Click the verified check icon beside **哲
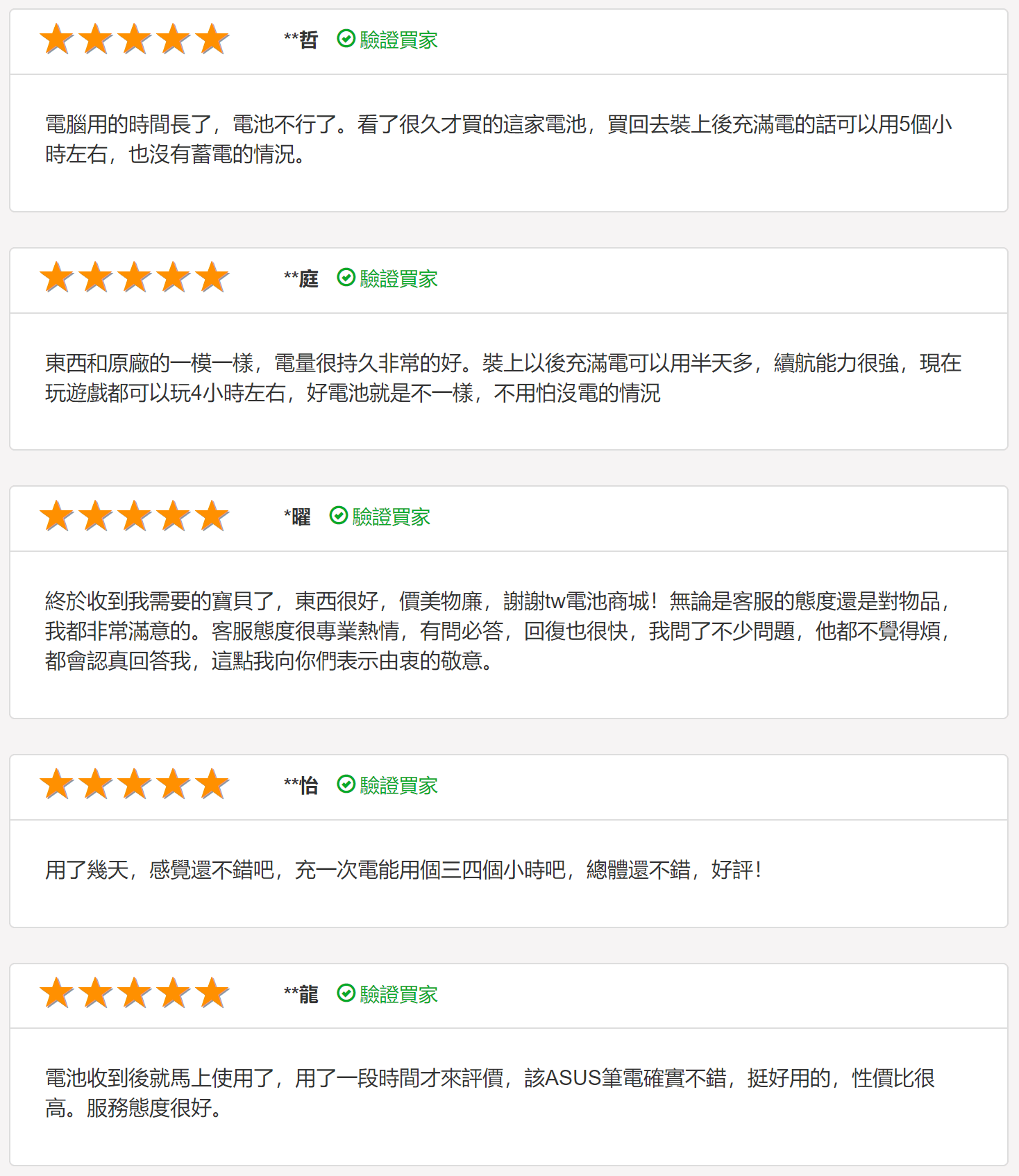Screen dimensions: 1019x1176 pyautogui.click(x=346, y=39)
